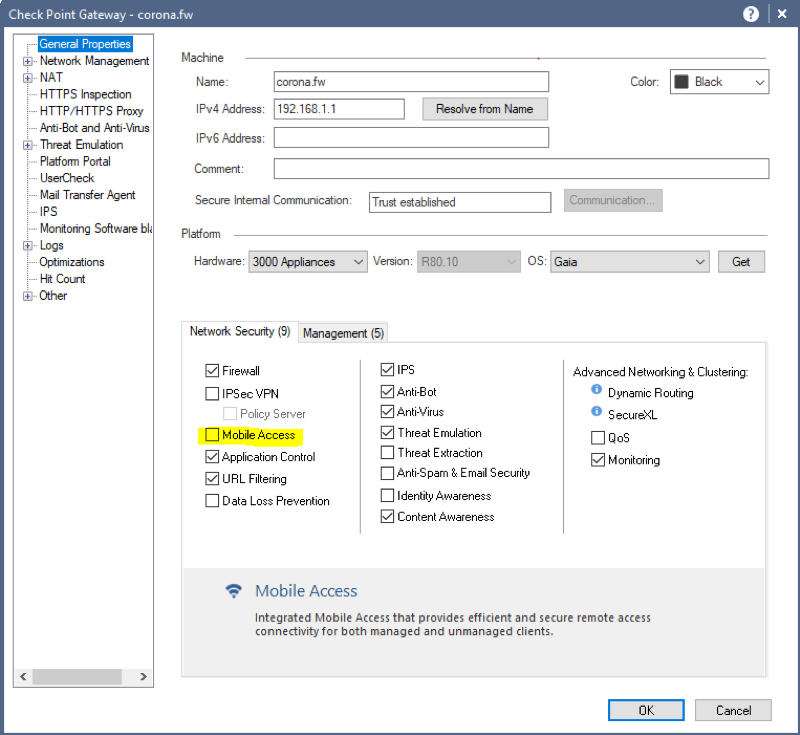This screenshot has width=800, height=735.
Task: Click the Mobile Access wifi icon
Action: [x=234, y=591]
